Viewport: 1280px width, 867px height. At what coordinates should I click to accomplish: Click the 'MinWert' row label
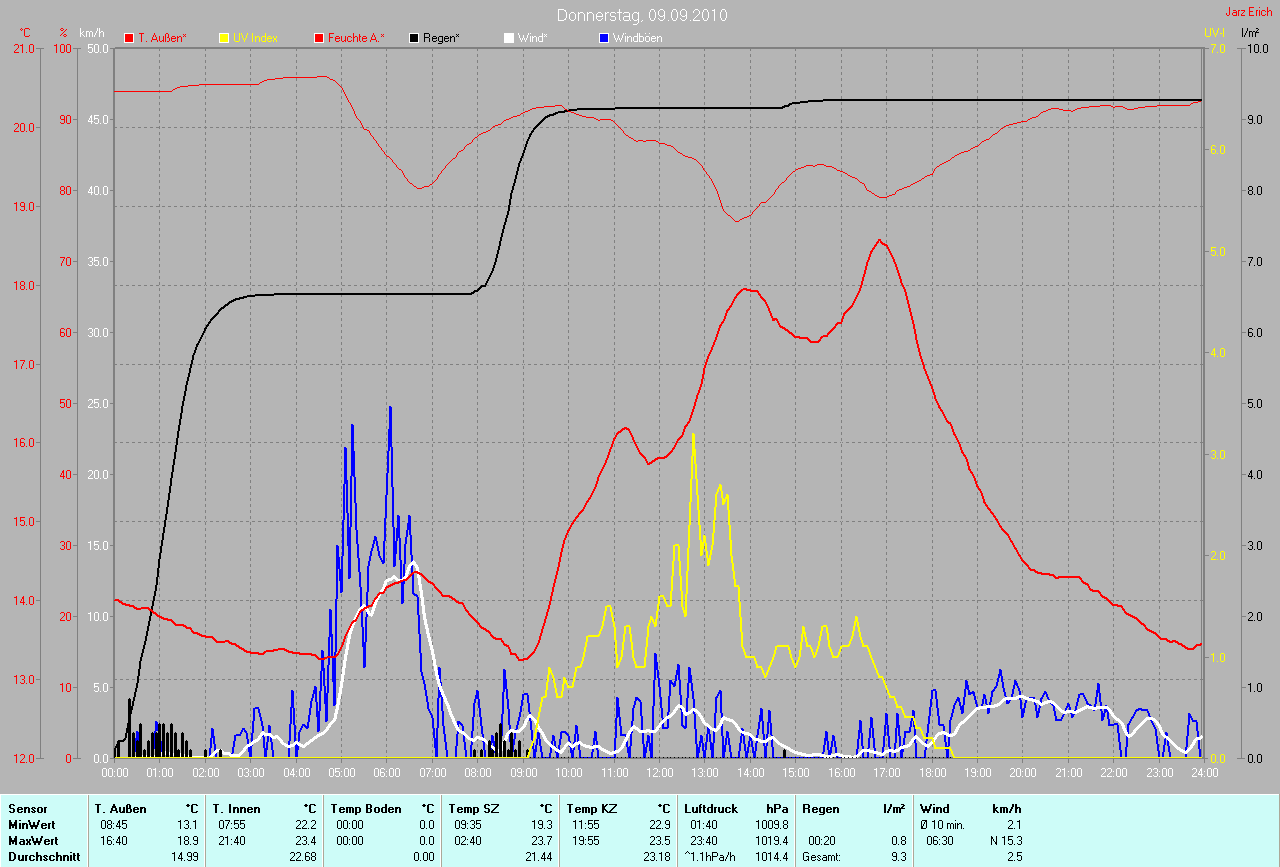click(31, 825)
